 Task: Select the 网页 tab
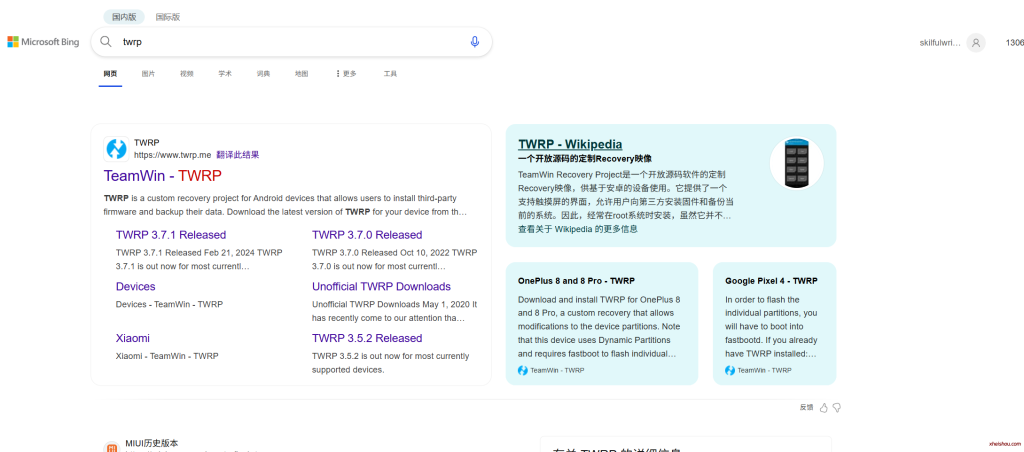pyautogui.click(x=110, y=74)
